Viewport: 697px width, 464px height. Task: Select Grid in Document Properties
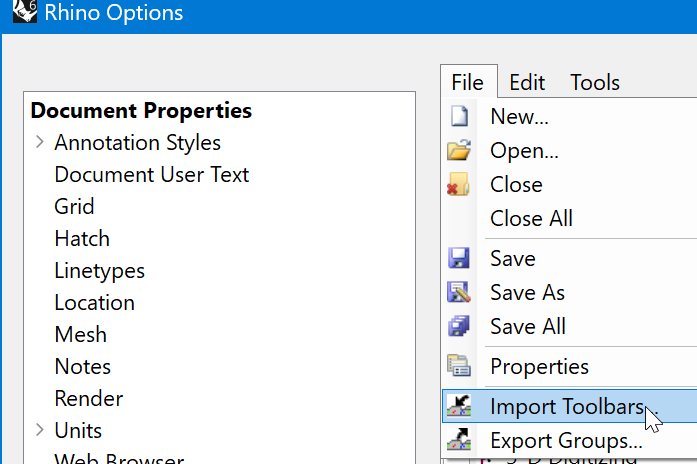[x=74, y=207]
